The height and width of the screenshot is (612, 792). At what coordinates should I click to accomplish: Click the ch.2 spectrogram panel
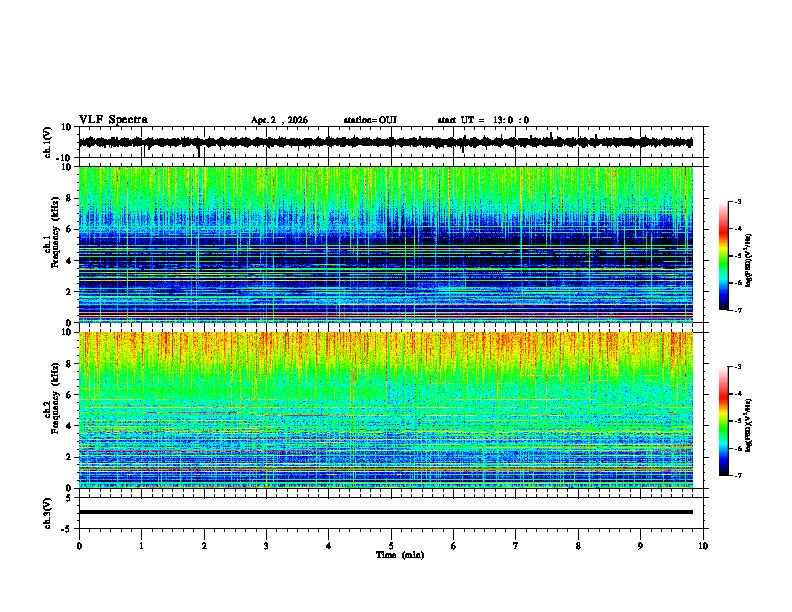click(x=386, y=410)
